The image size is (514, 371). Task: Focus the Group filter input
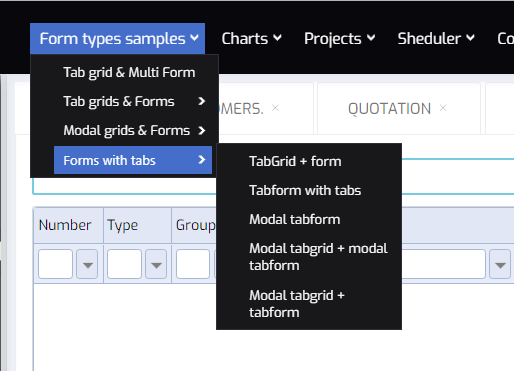tap(193, 264)
